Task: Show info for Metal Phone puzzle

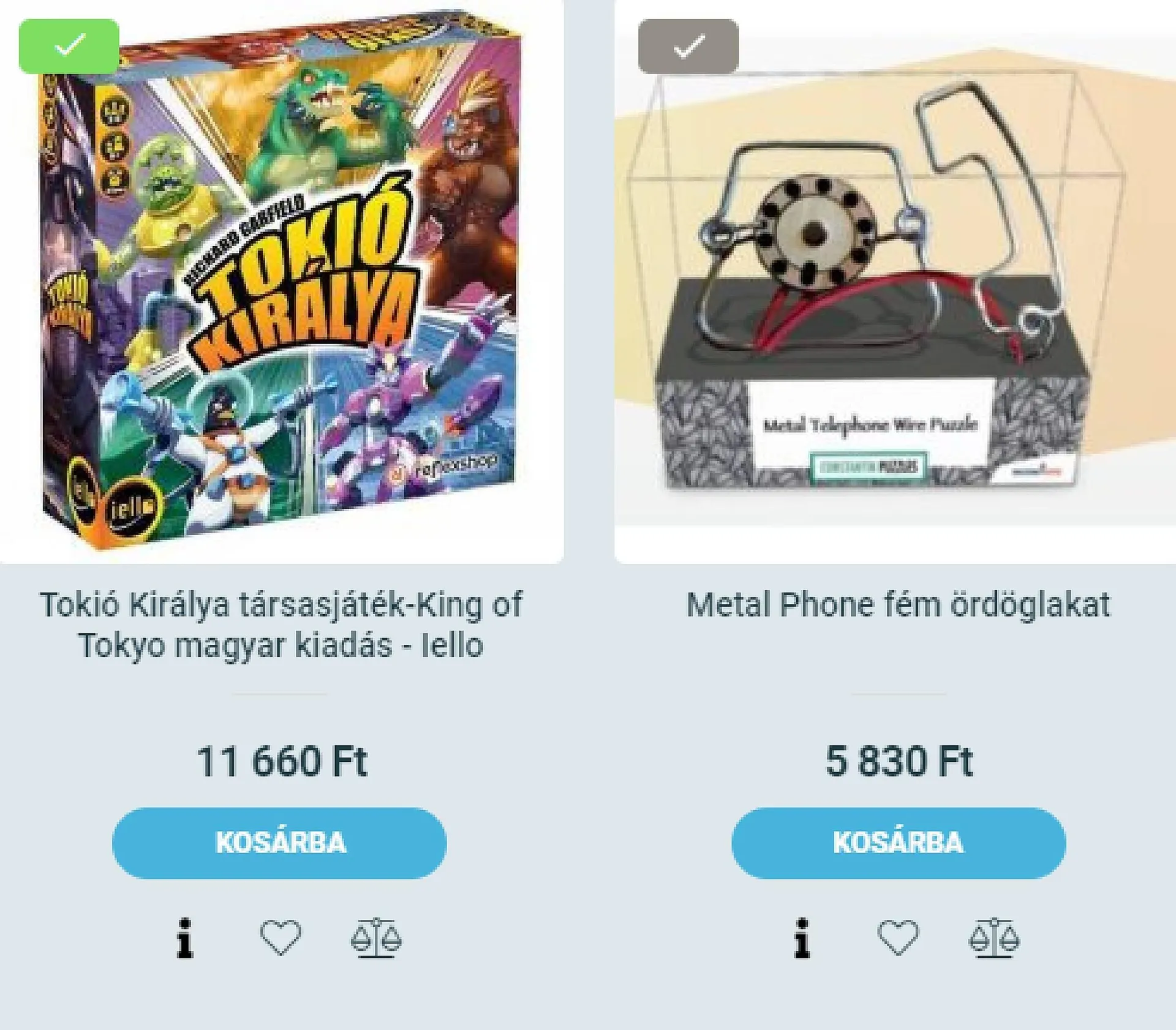Action: (x=802, y=938)
